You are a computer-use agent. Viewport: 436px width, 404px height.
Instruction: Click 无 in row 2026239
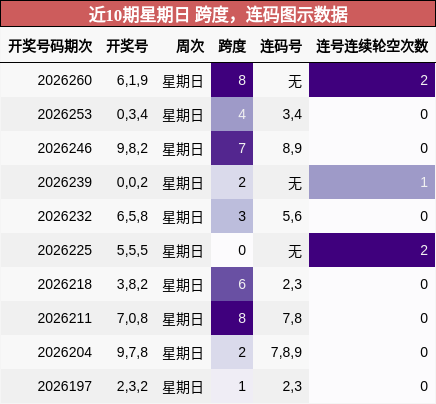pyautogui.click(x=295, y=183)
